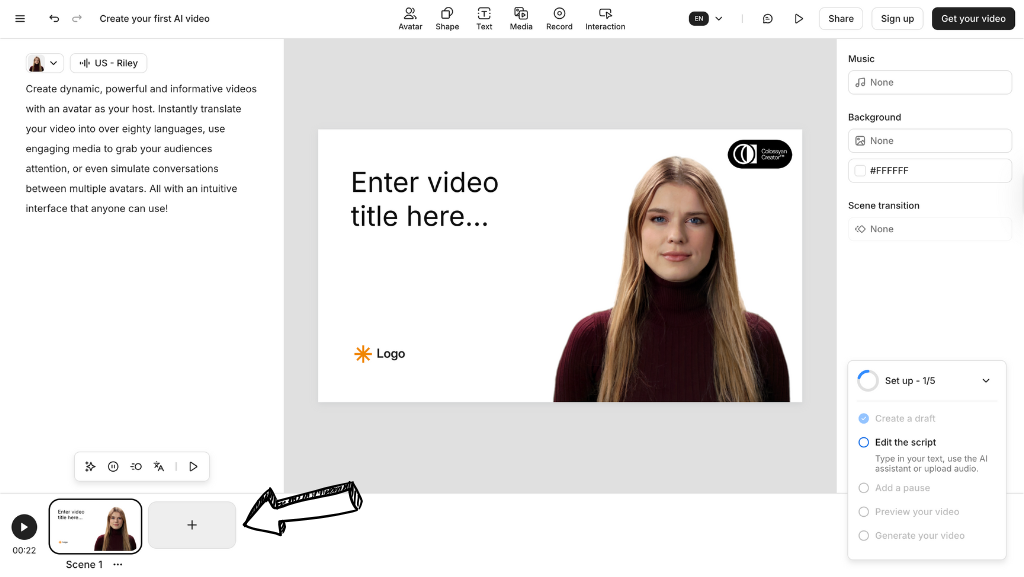Insert a pause with the pause icon
The width and height of the screenshot is (1024, 577).
pos(113,466)
